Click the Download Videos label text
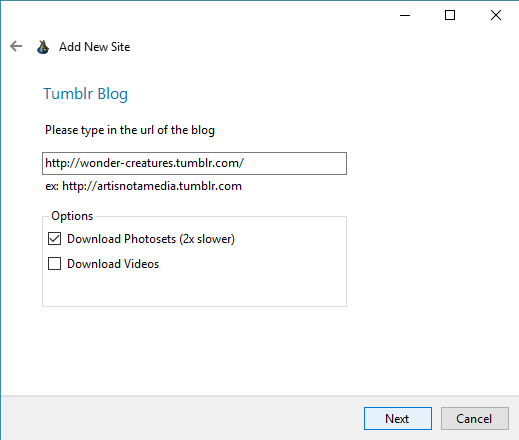Screen dimensions: 519x440 [113, 264]
